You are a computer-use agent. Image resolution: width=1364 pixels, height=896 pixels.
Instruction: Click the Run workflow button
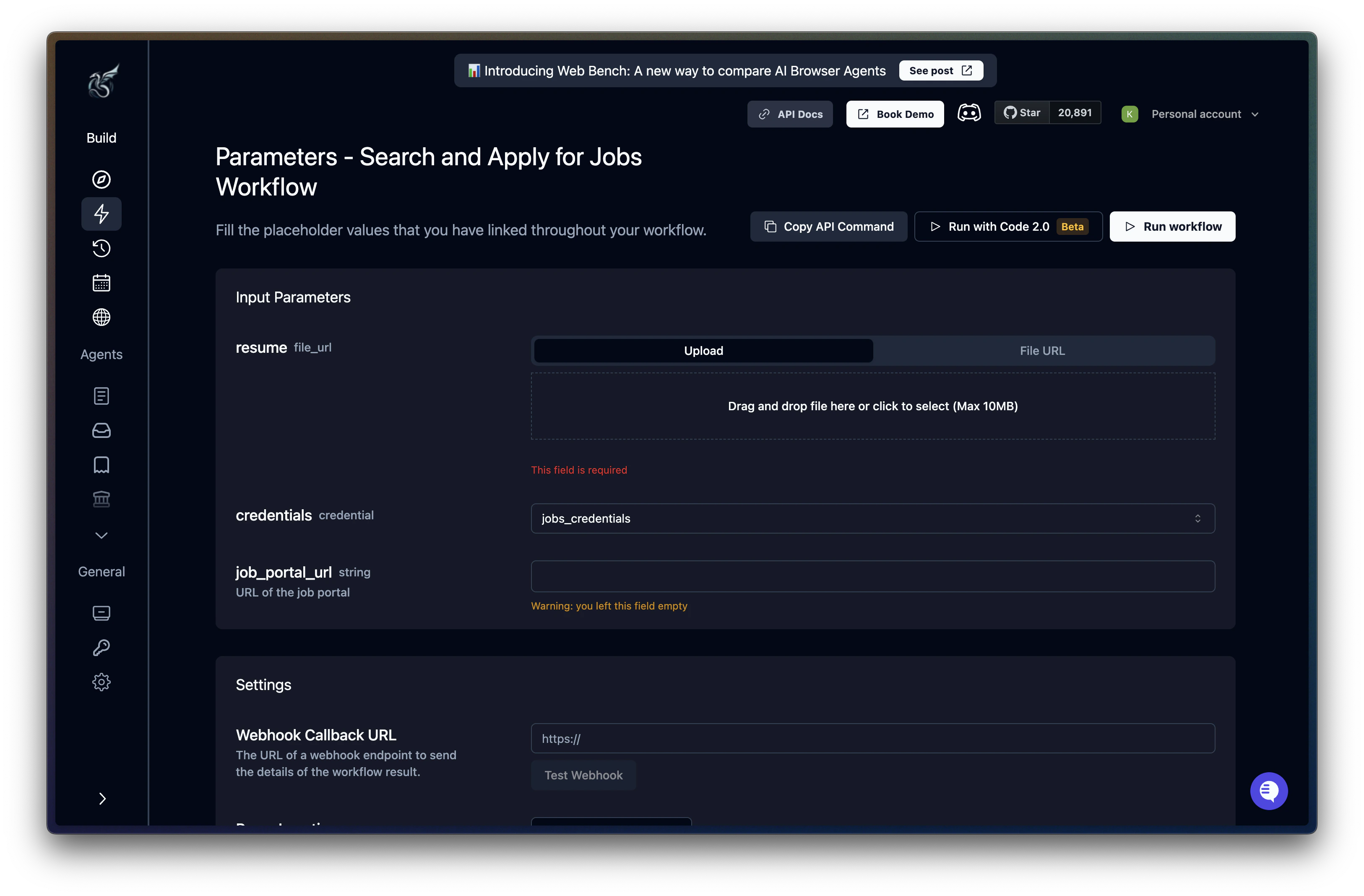[x=1172, y=226]
